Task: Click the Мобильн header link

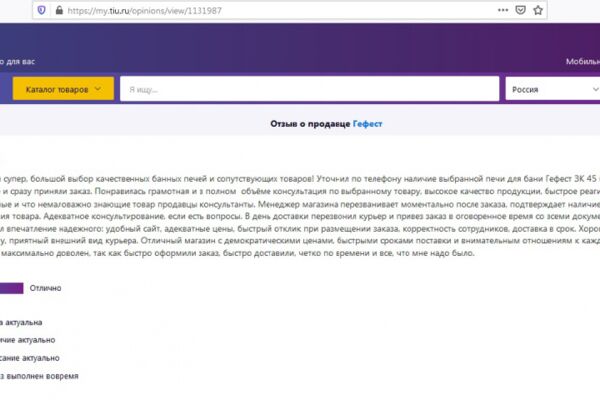Action: pyautogui.click(x=583, y=62)
